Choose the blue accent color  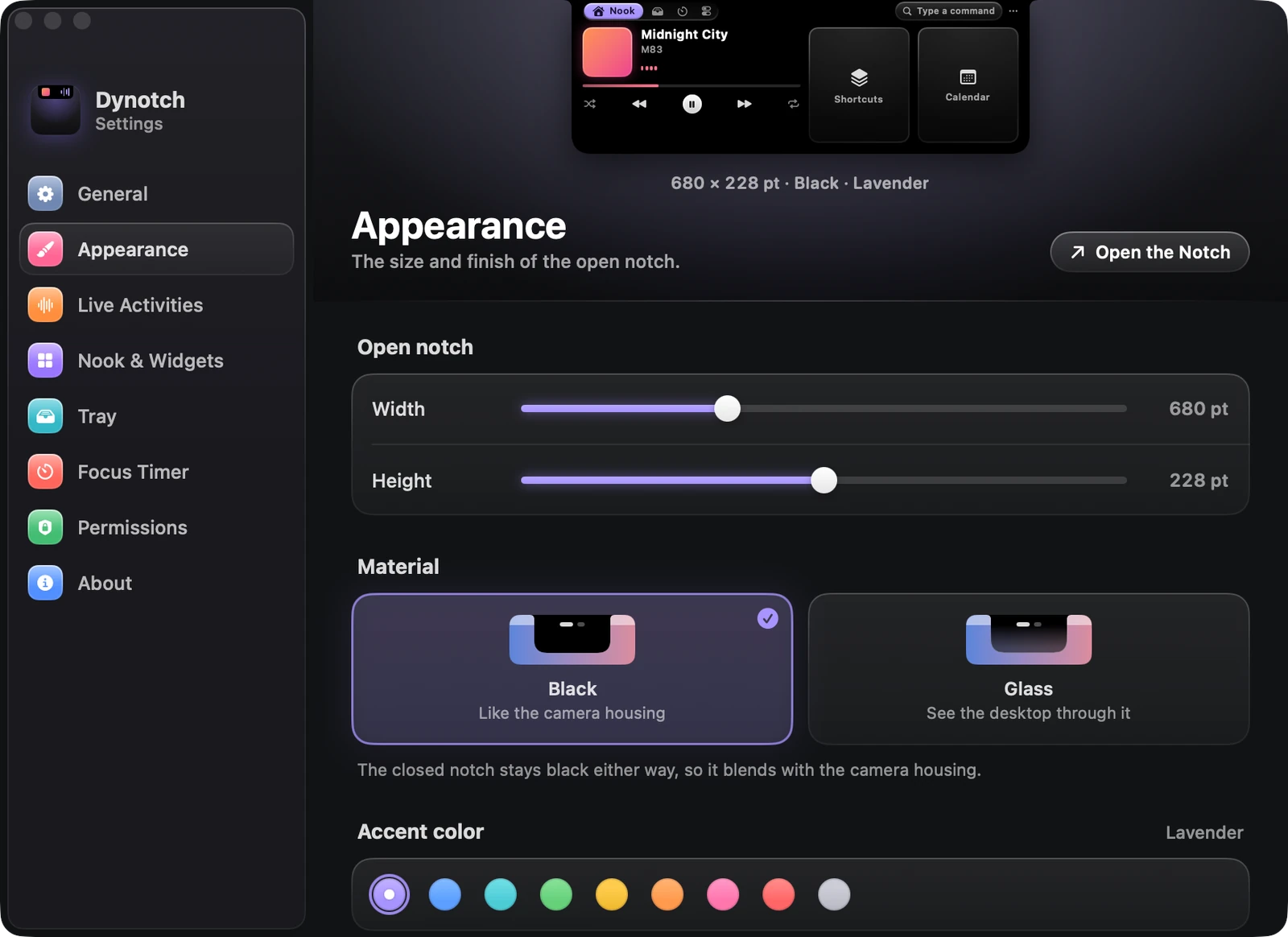(445, 894)
